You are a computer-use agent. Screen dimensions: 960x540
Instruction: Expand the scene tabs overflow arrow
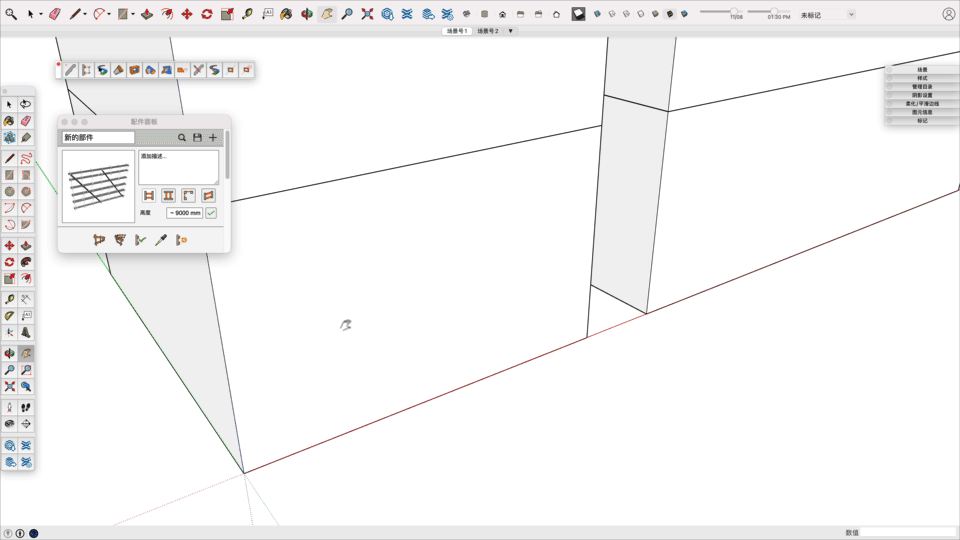pyautogui.click(x=510, y=31)
